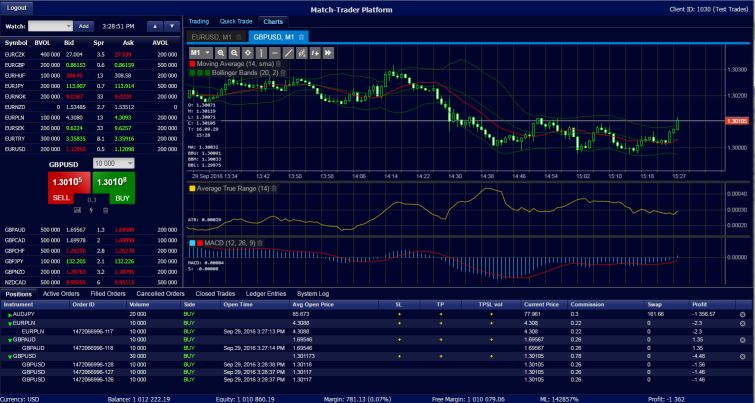755x403 pixels.
Task: Select order 1472066996-128 in positions table
Action: click(378, 365)
